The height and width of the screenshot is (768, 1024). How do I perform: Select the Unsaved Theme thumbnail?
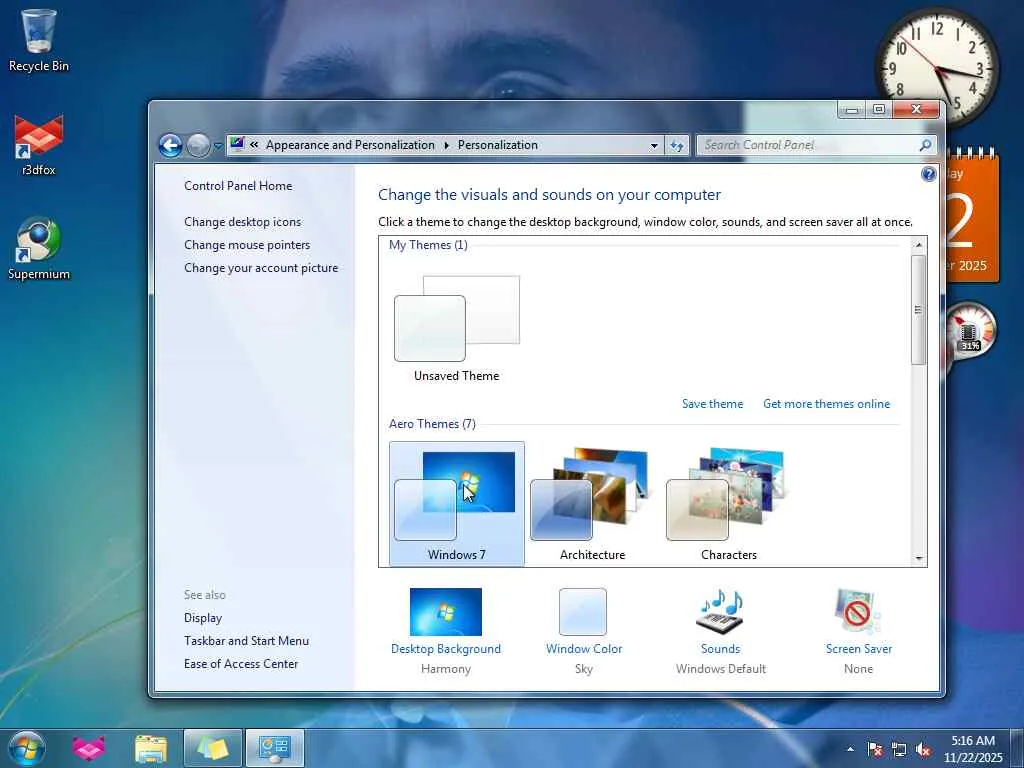[x=456, y=327]
